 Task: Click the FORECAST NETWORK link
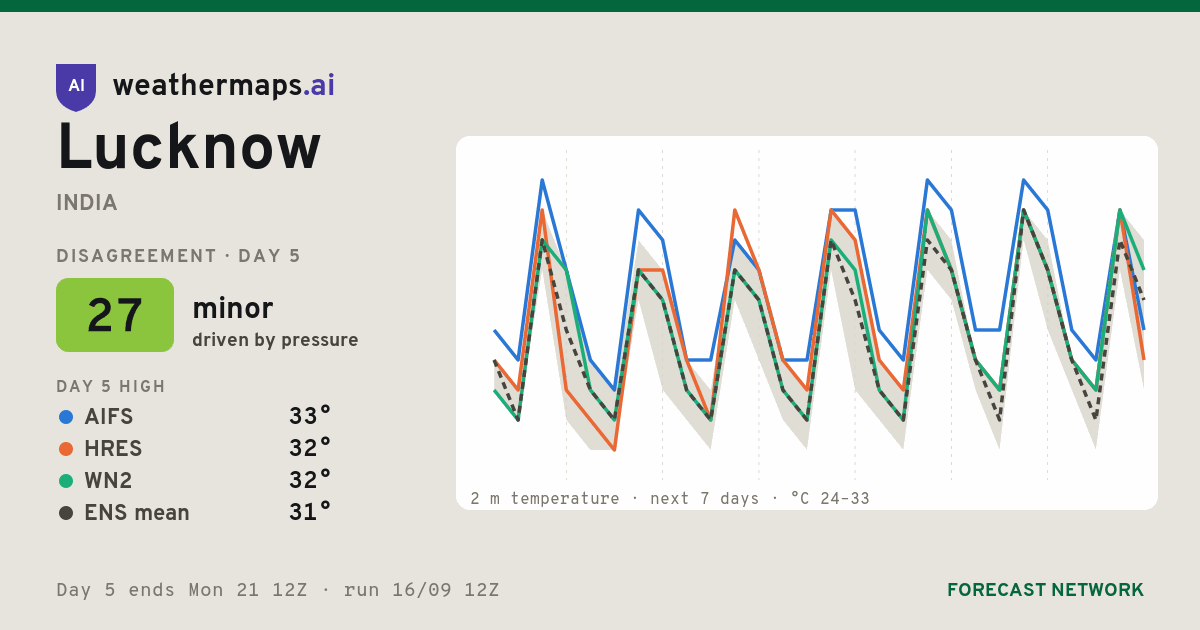[1045, 590]
